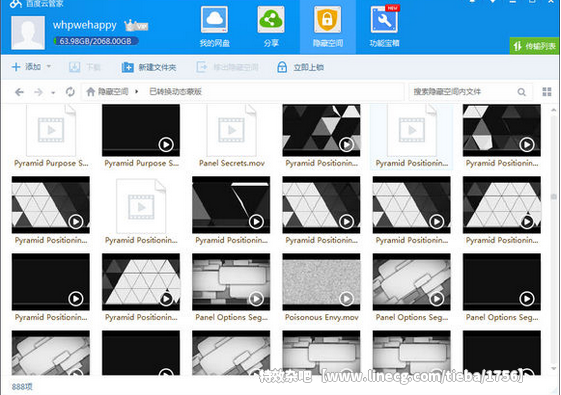Open the 我的网盘 cloud drive tab

(x=215, y=27)
